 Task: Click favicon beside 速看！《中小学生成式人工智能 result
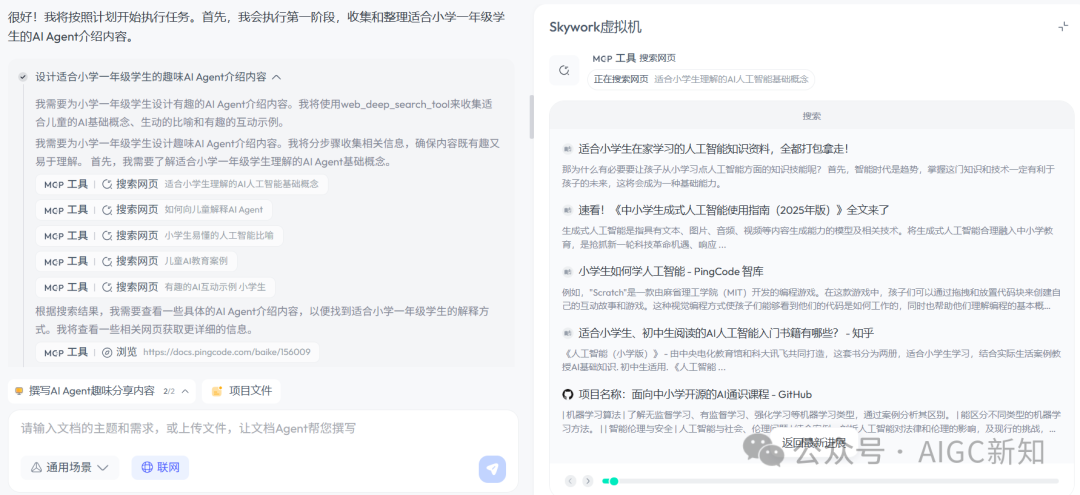tap(568, 210)
